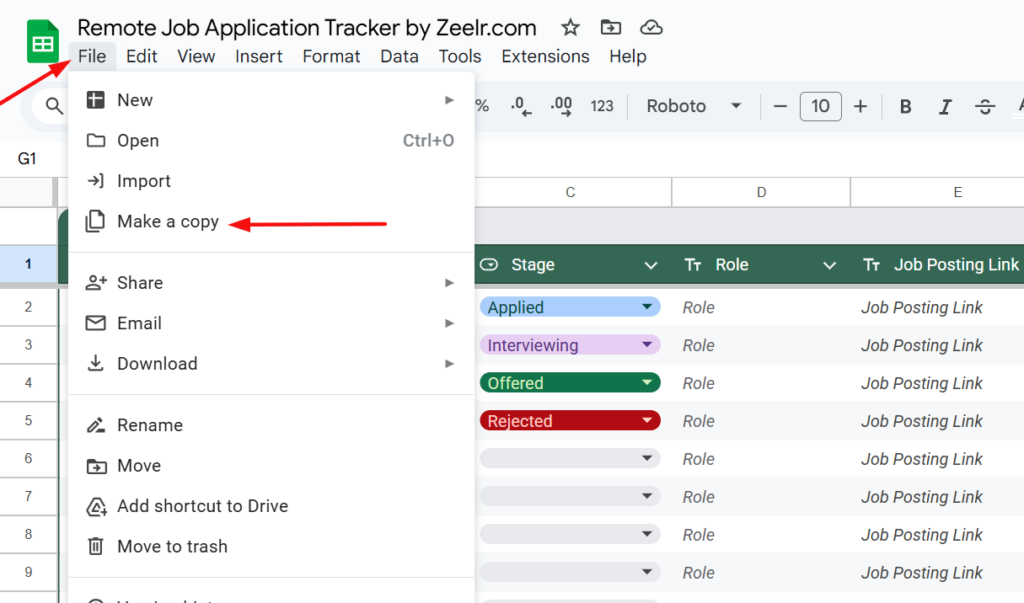The height and width of the screenshot is (603, 1024).
Task: Toggle bold formatting
Action: [905, 106]
